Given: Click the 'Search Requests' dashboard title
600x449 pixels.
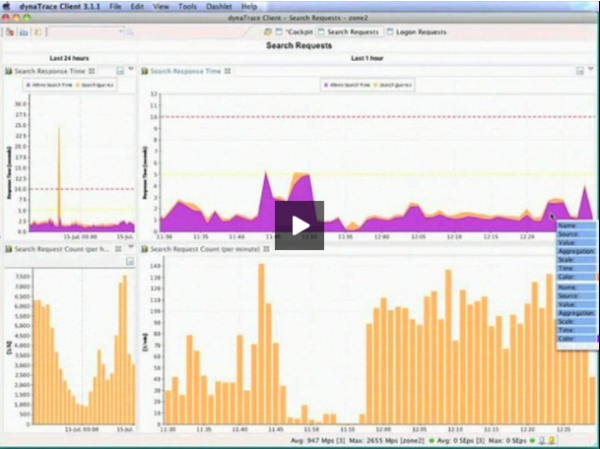Looking at the screenshot, I should [x=299, y=46].
